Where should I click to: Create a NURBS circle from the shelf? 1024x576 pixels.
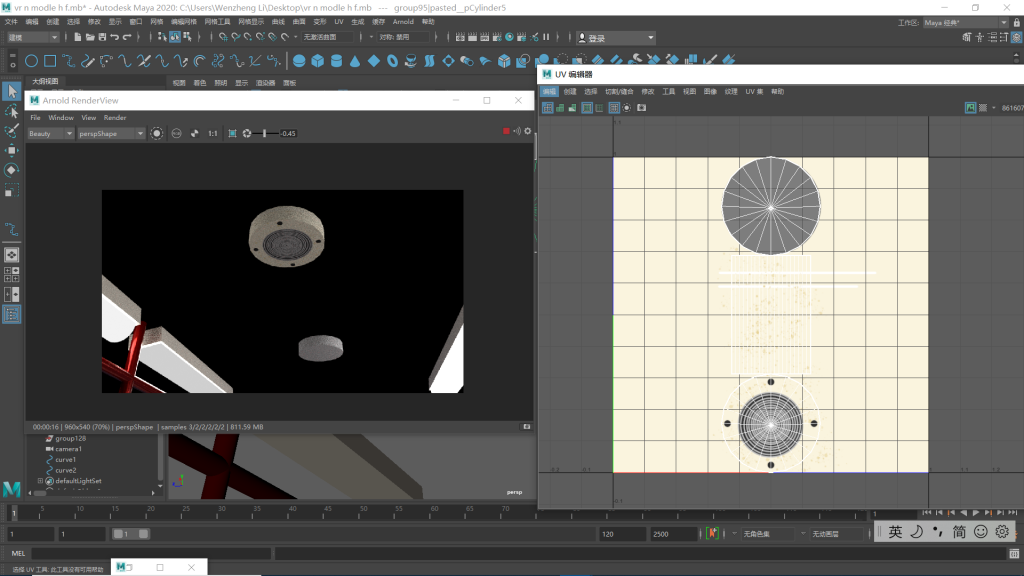pyautogui.click(x=31, y=61)
